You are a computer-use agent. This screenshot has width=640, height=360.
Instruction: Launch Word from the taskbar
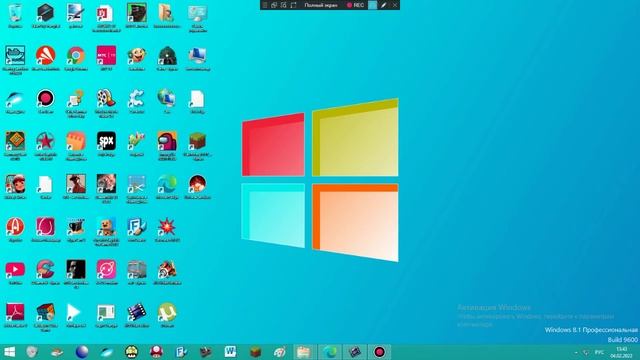pos(230,352)
